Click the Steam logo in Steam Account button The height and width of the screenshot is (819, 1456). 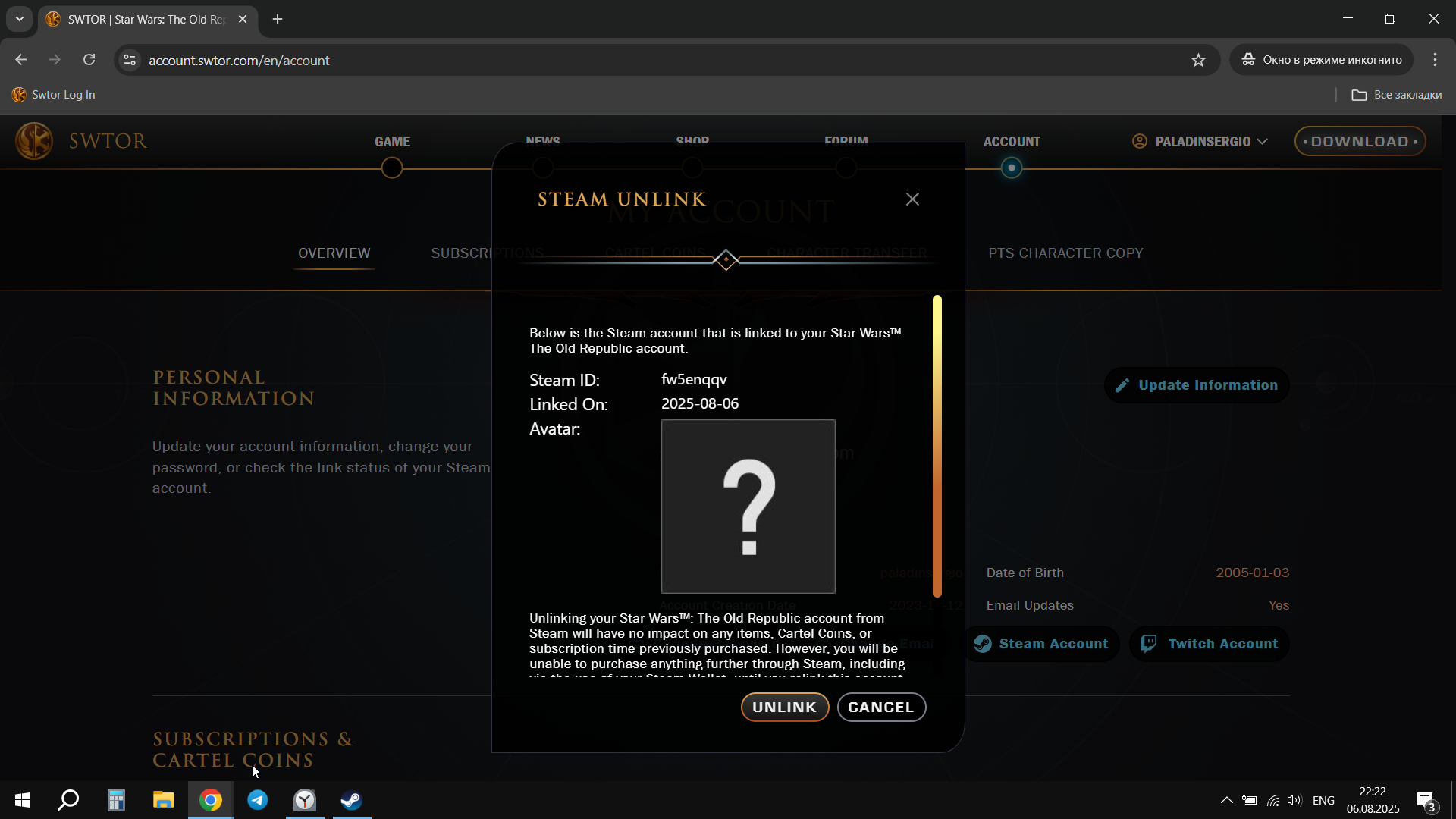983,644
